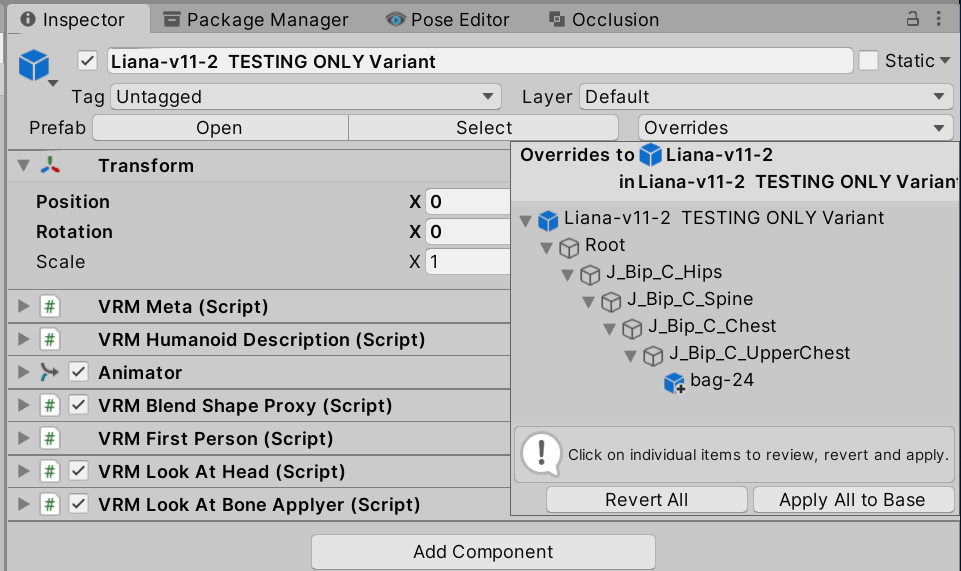Switch to the Pose Editor tab
This screenshot has height=571, width=961.
448,20
